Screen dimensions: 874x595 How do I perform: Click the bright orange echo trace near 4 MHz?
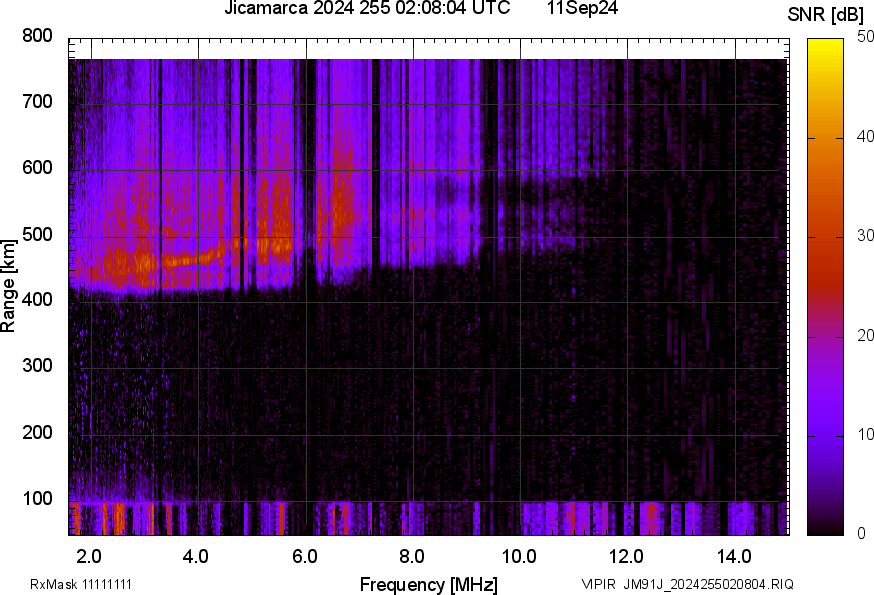point(190,259)
